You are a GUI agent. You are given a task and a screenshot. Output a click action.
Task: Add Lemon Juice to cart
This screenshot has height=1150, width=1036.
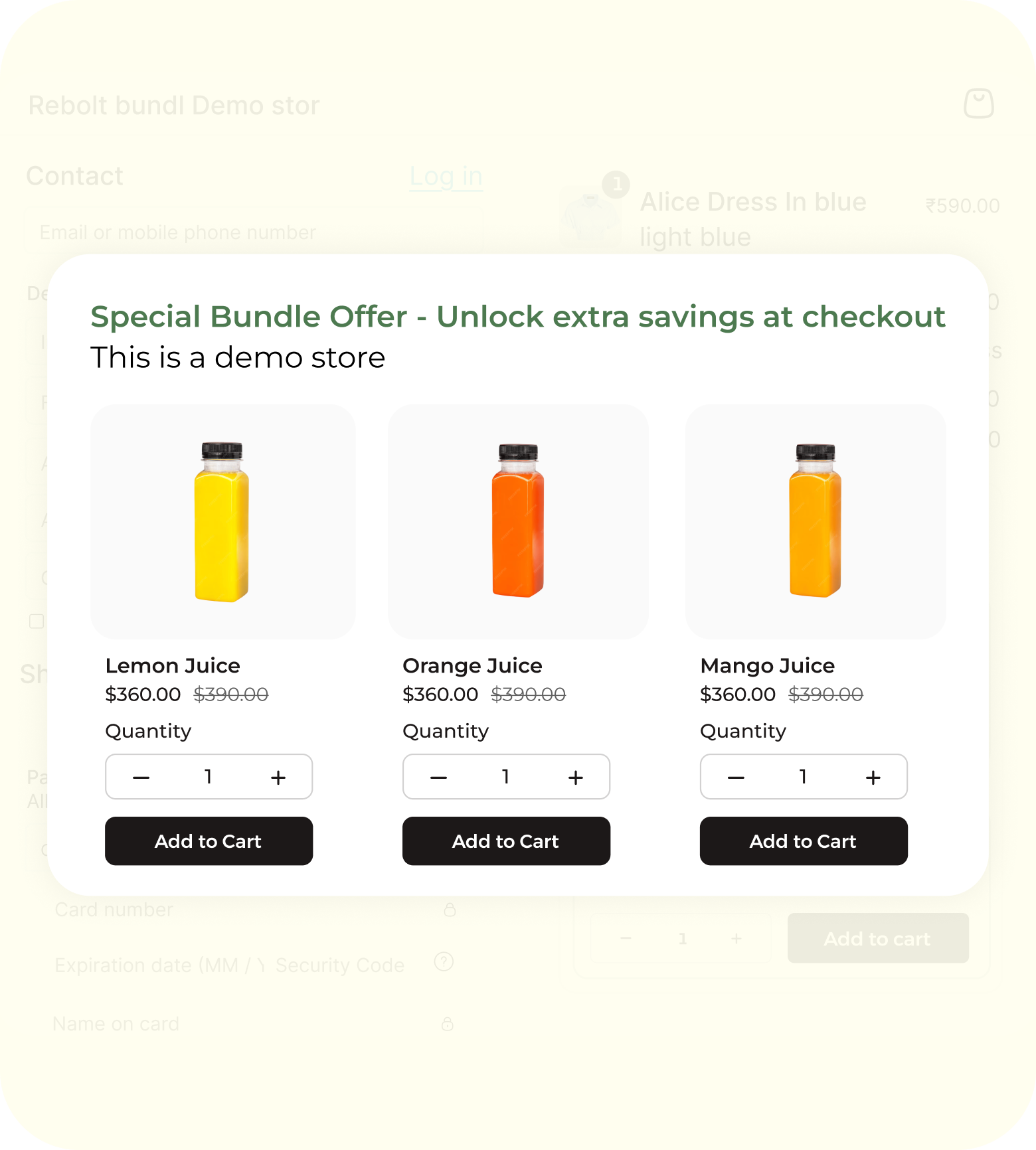click(x=209, y=841)
